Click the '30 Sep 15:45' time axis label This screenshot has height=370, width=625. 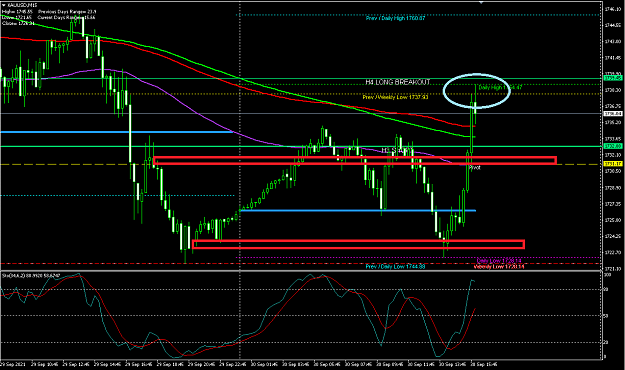click(x=483, y=364)
